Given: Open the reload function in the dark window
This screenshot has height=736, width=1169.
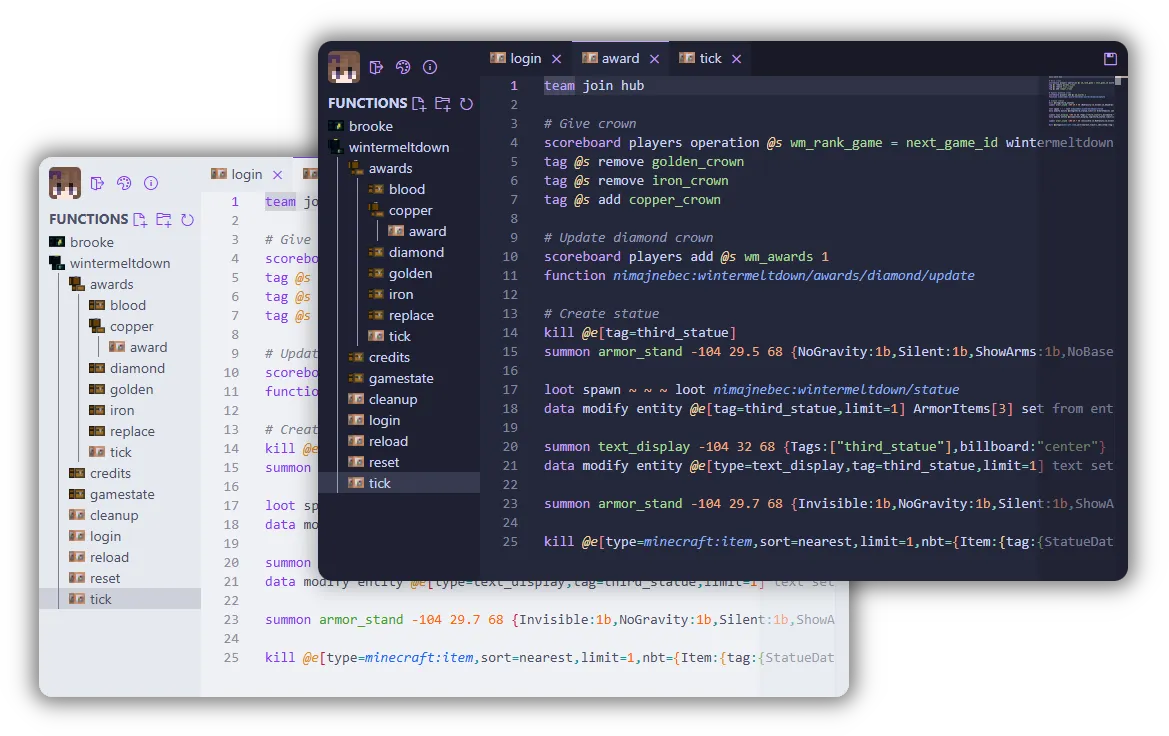Looking at the screenshot, I should 387,441.
